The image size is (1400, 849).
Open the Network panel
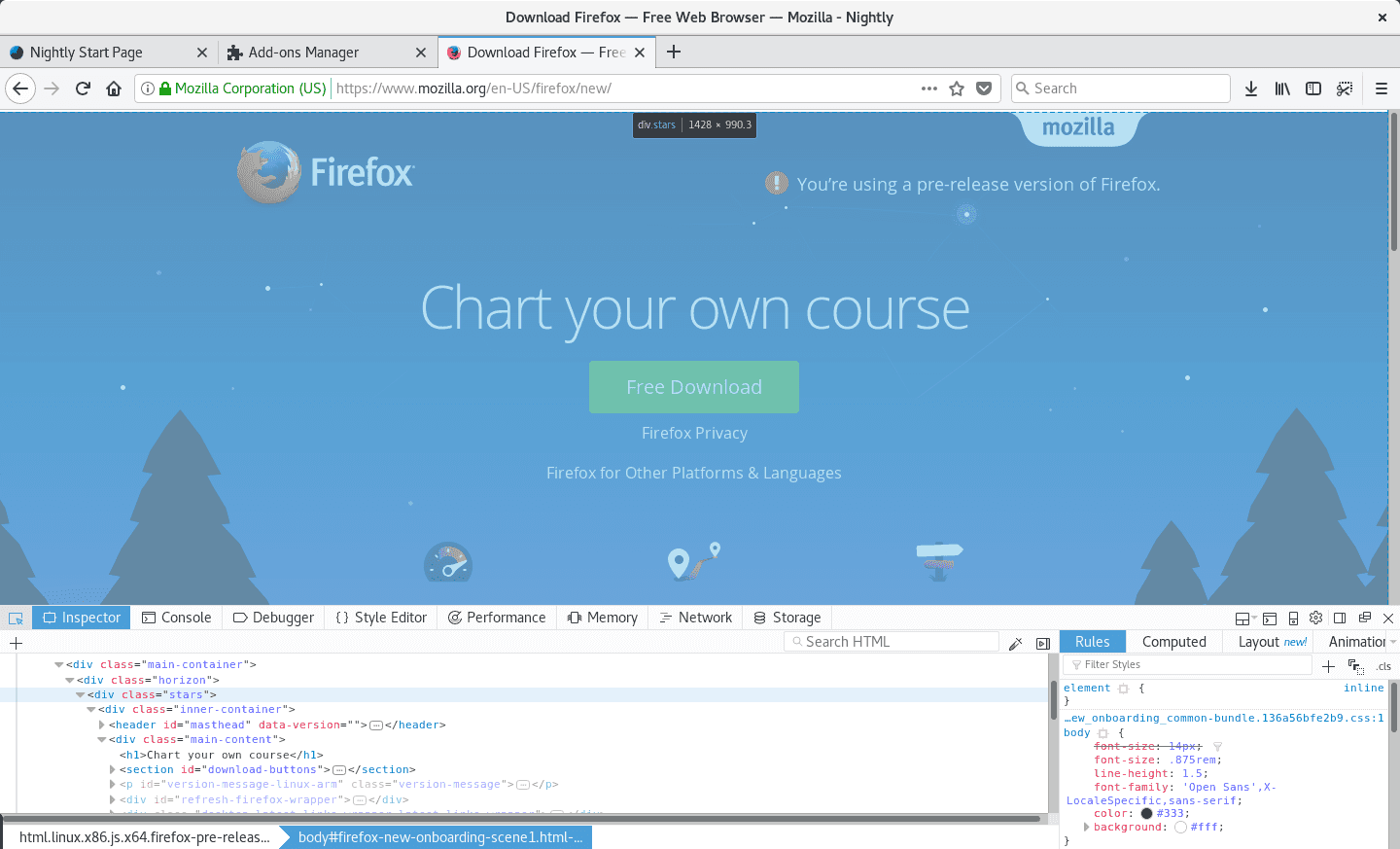[x=695, y=618]
